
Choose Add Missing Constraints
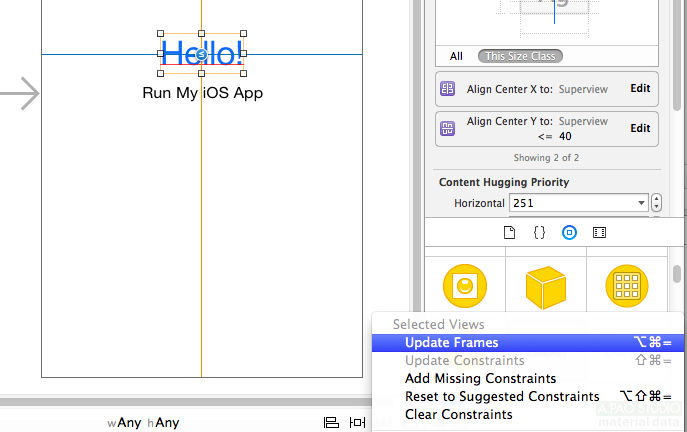pyautogui.click(x=480, y=379)
